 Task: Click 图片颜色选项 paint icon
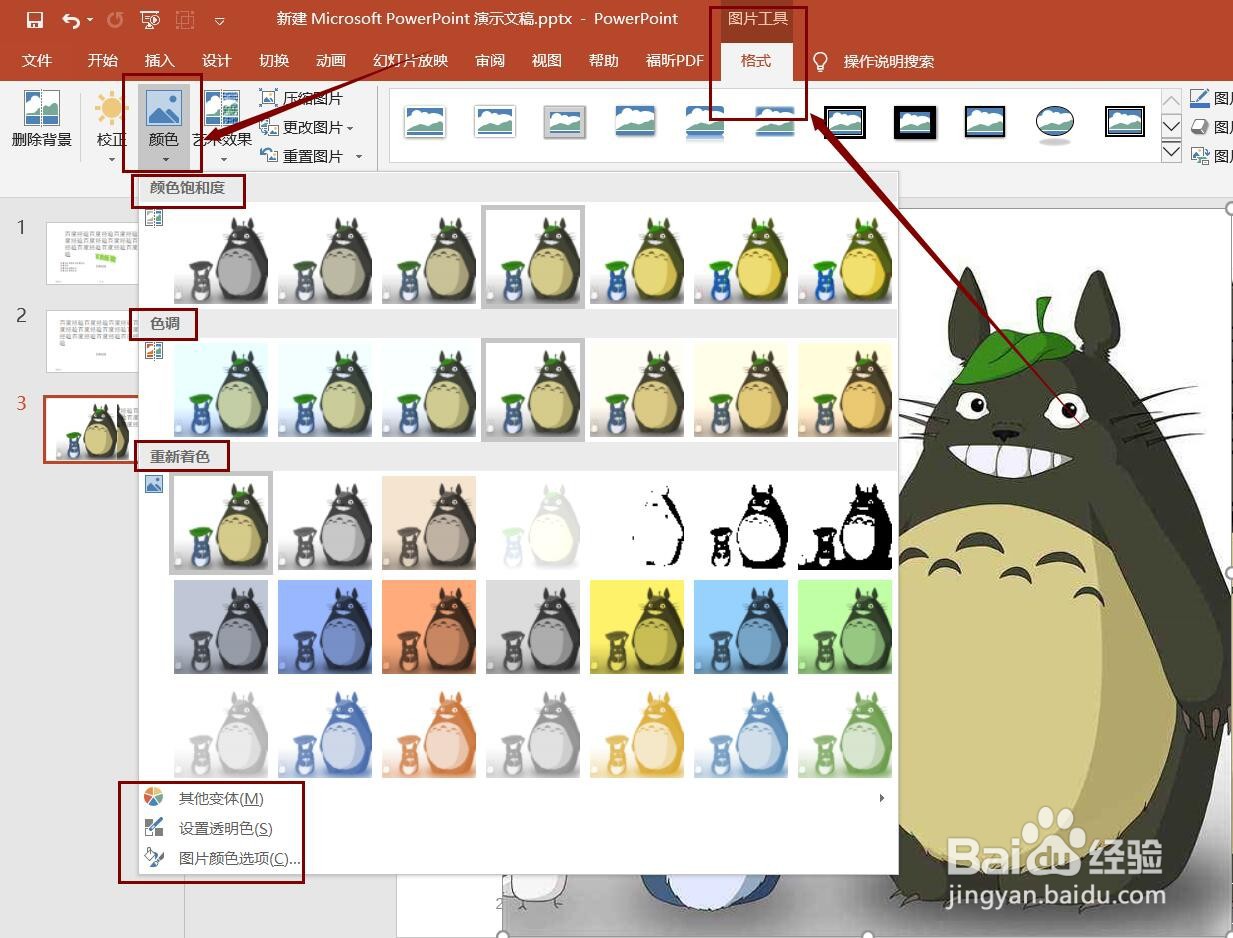[153, 858]
